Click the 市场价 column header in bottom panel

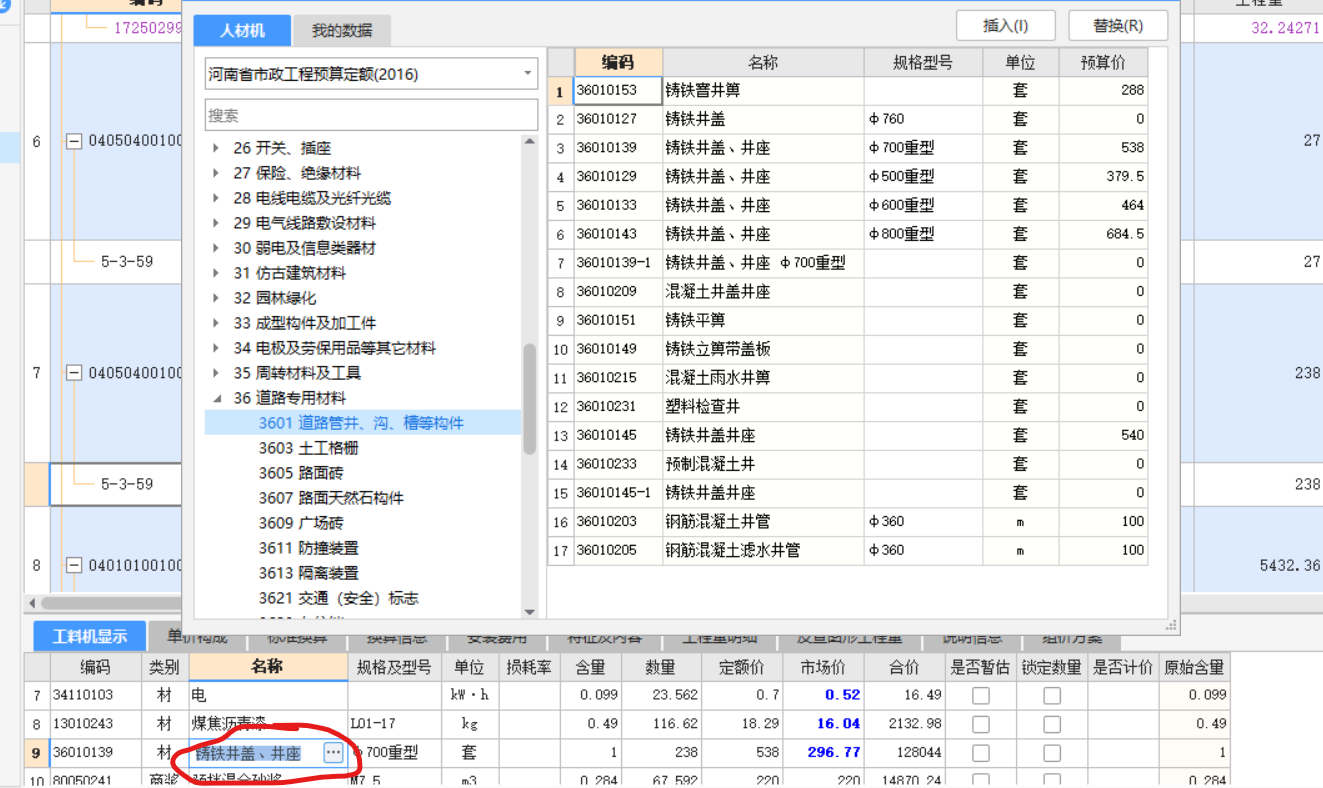tap(823, 667)
